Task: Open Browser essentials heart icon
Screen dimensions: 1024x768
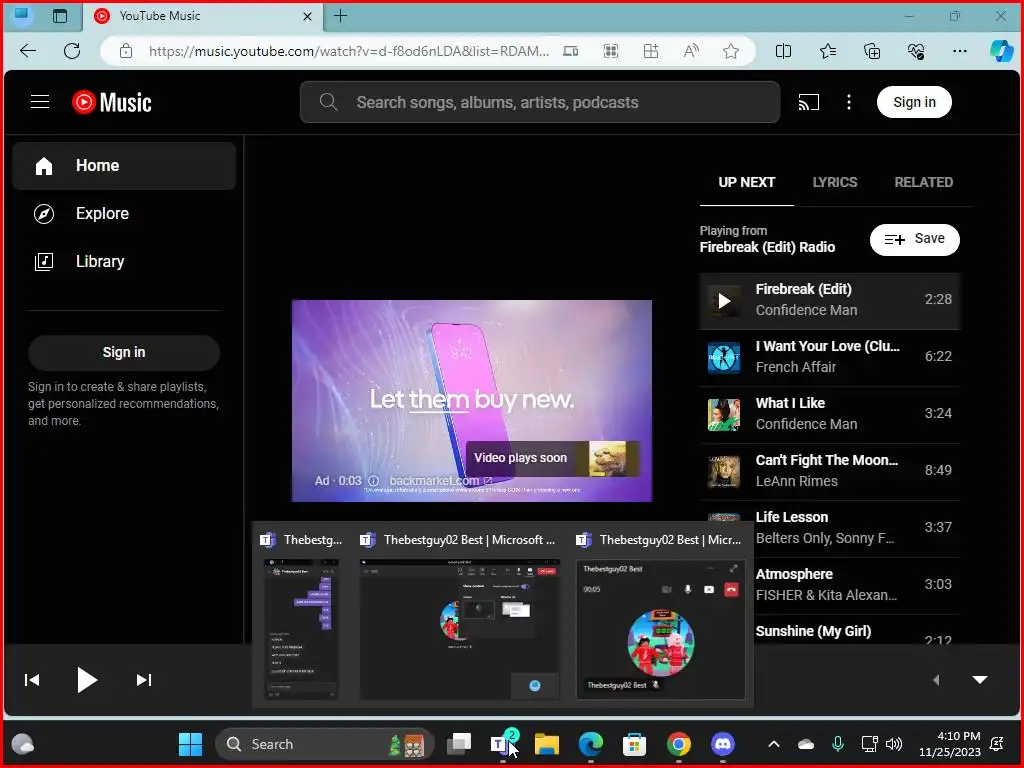Action: [x=916, y=51]
